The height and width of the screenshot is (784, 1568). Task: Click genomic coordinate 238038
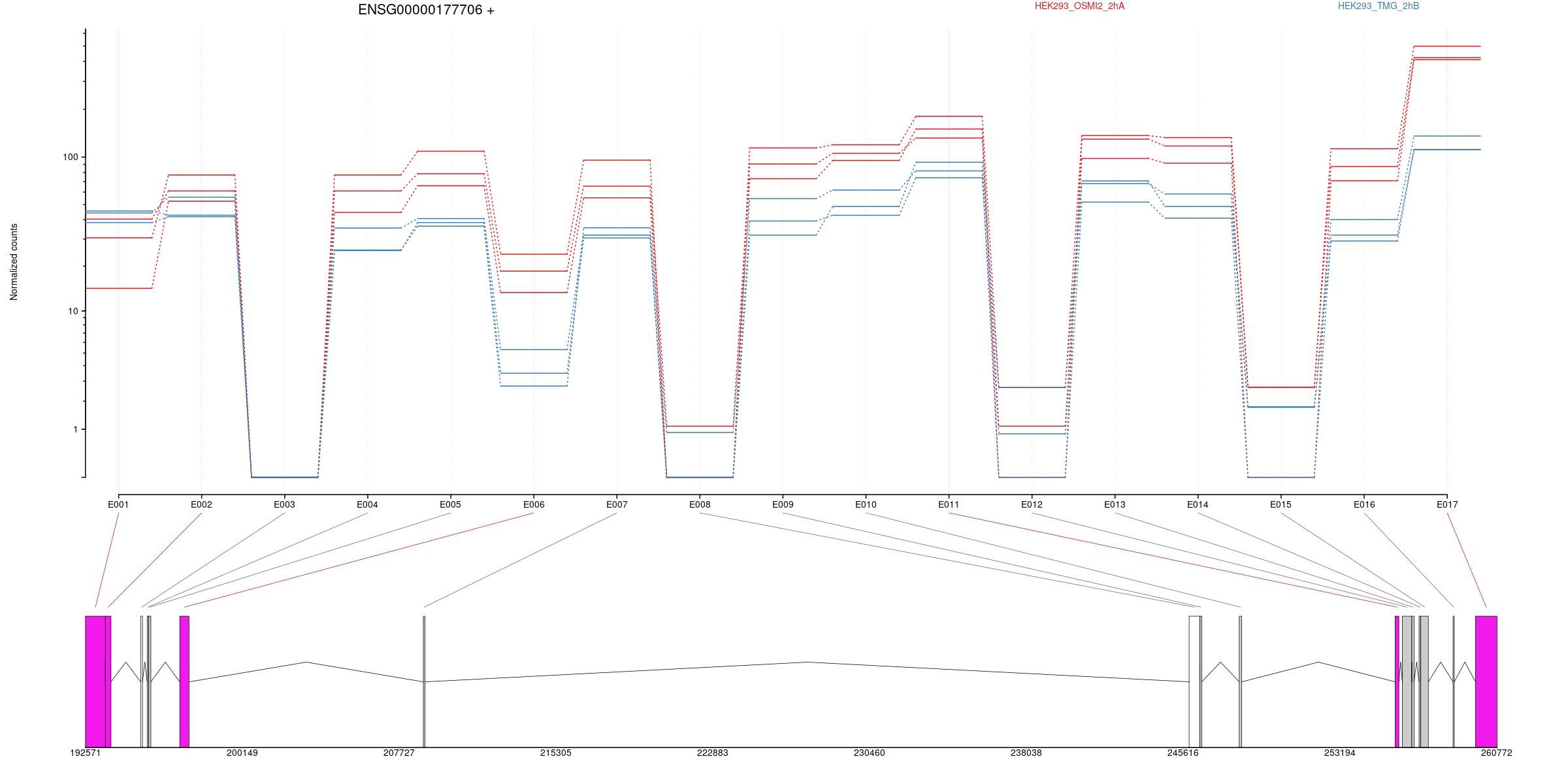coord(1026,753)
